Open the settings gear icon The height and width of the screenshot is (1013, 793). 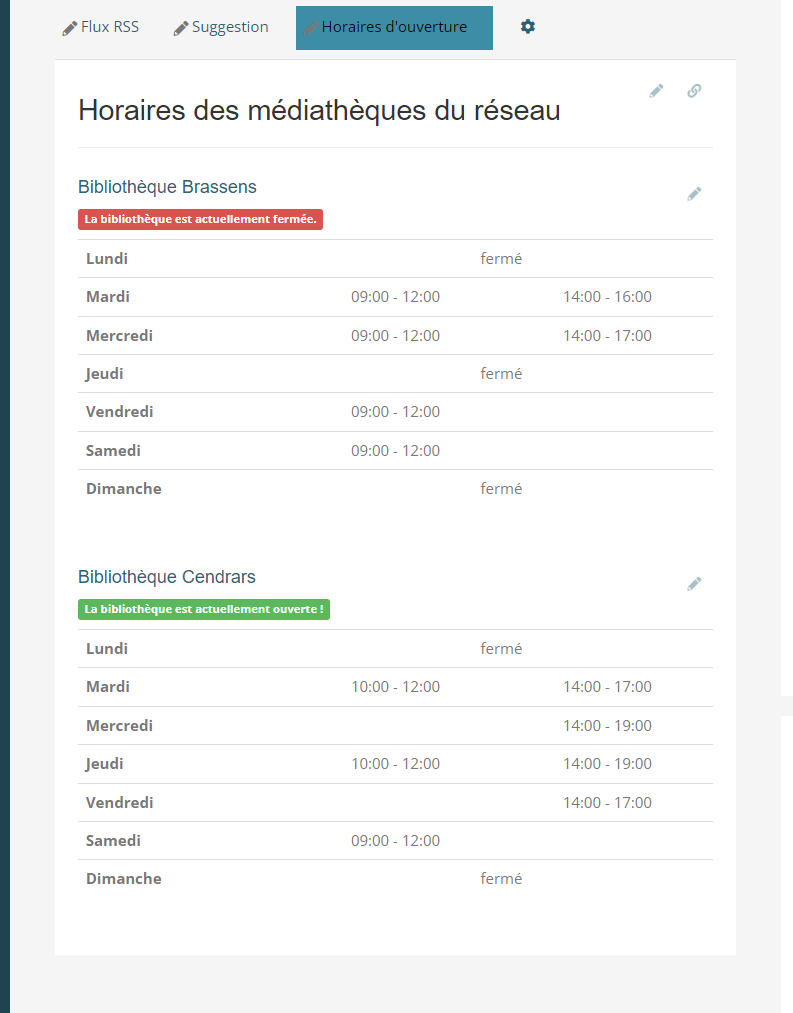tap(527, 27)
